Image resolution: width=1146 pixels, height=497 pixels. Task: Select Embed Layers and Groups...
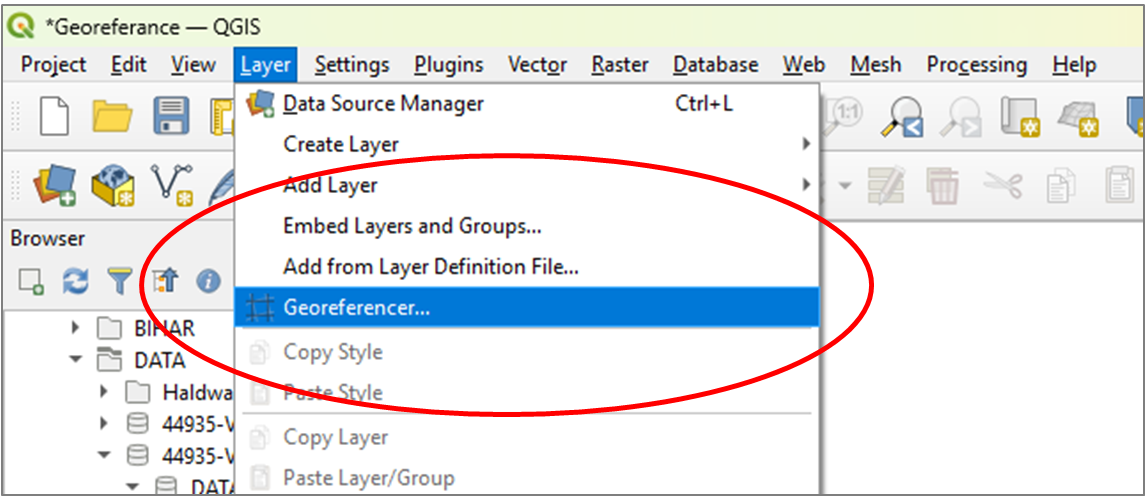pos(527,226)
